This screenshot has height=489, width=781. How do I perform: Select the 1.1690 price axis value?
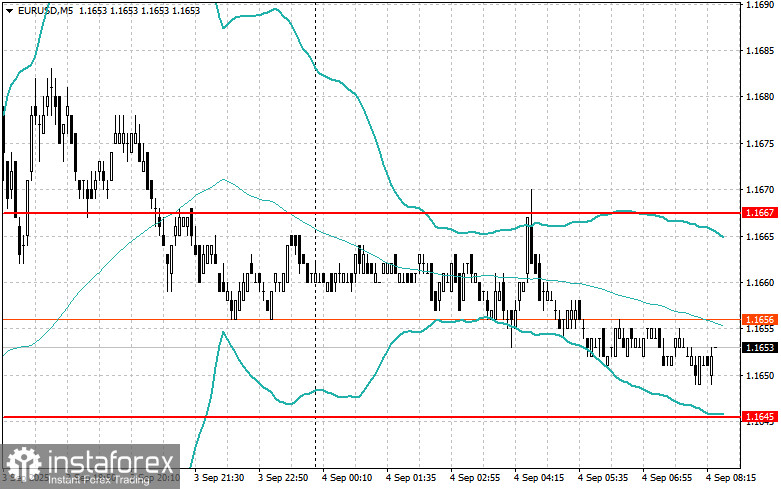click(760, 4)
